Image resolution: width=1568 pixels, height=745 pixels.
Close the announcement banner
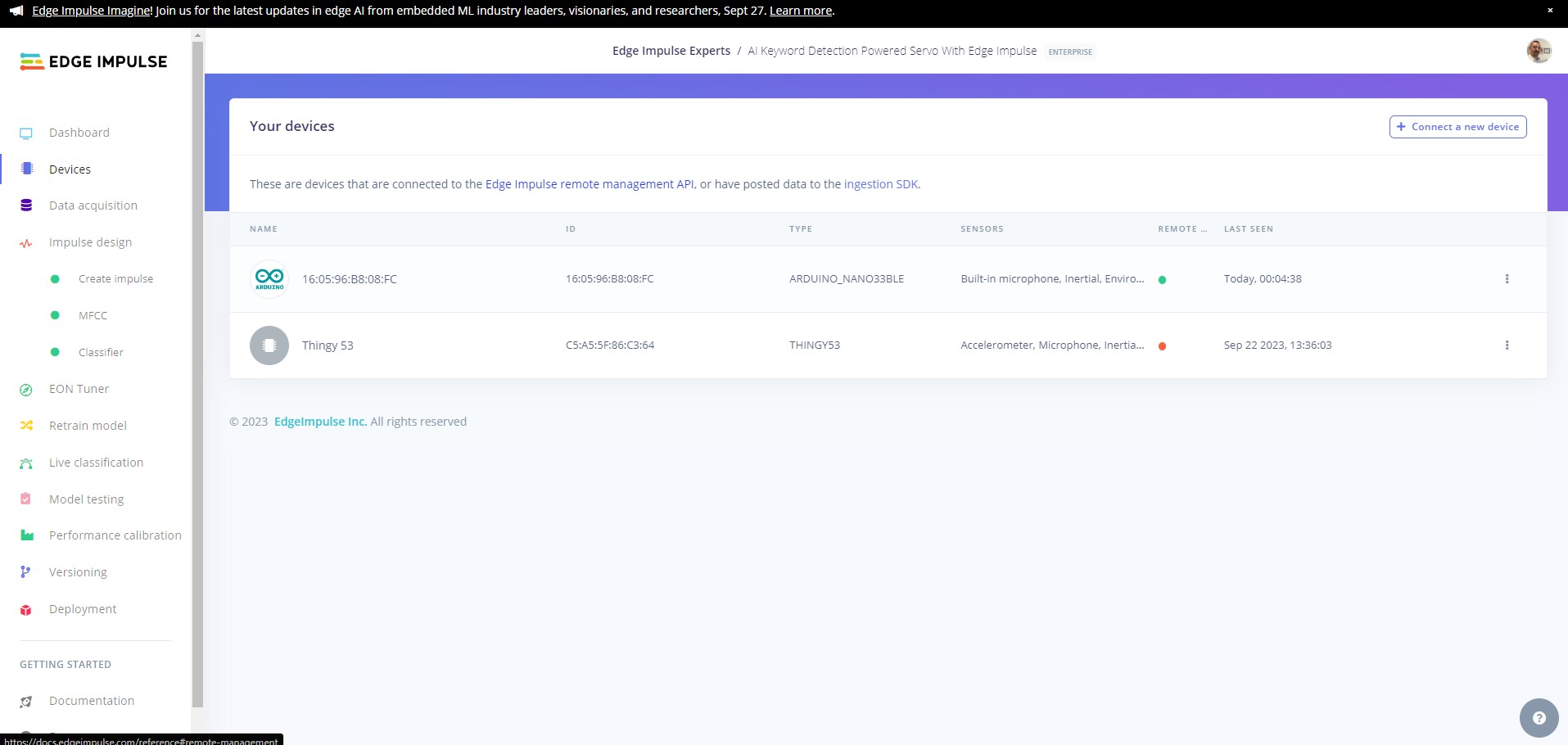tap(1550, 11)
